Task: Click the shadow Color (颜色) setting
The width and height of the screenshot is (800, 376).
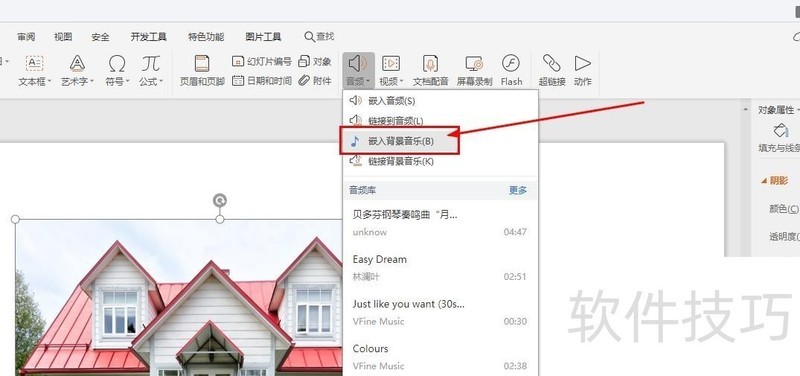Action: pyautogui.click(x=784, y=209)
